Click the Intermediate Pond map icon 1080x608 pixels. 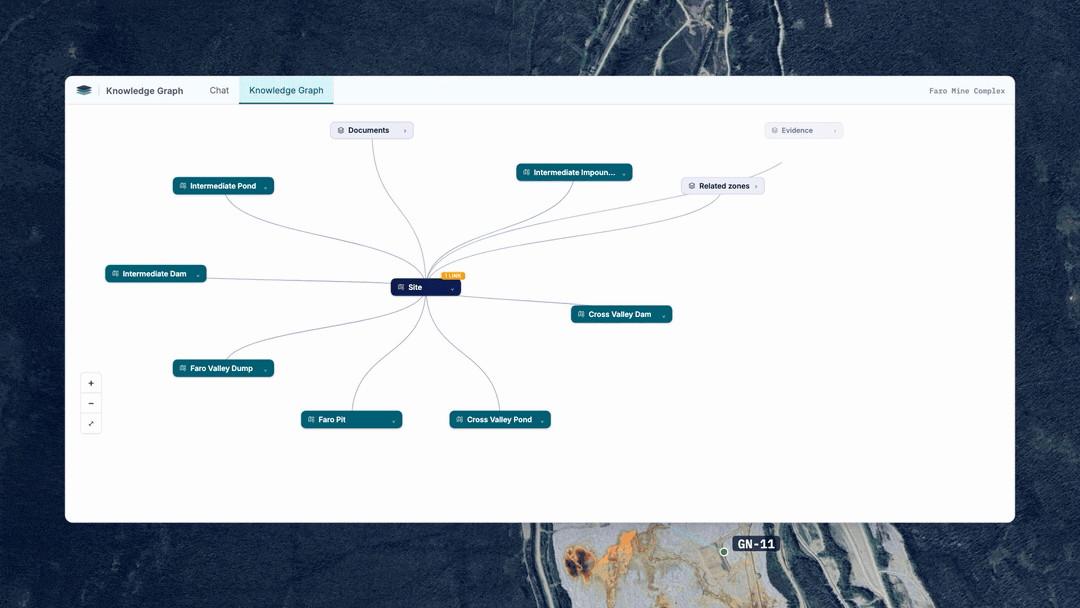coord(183,186)
